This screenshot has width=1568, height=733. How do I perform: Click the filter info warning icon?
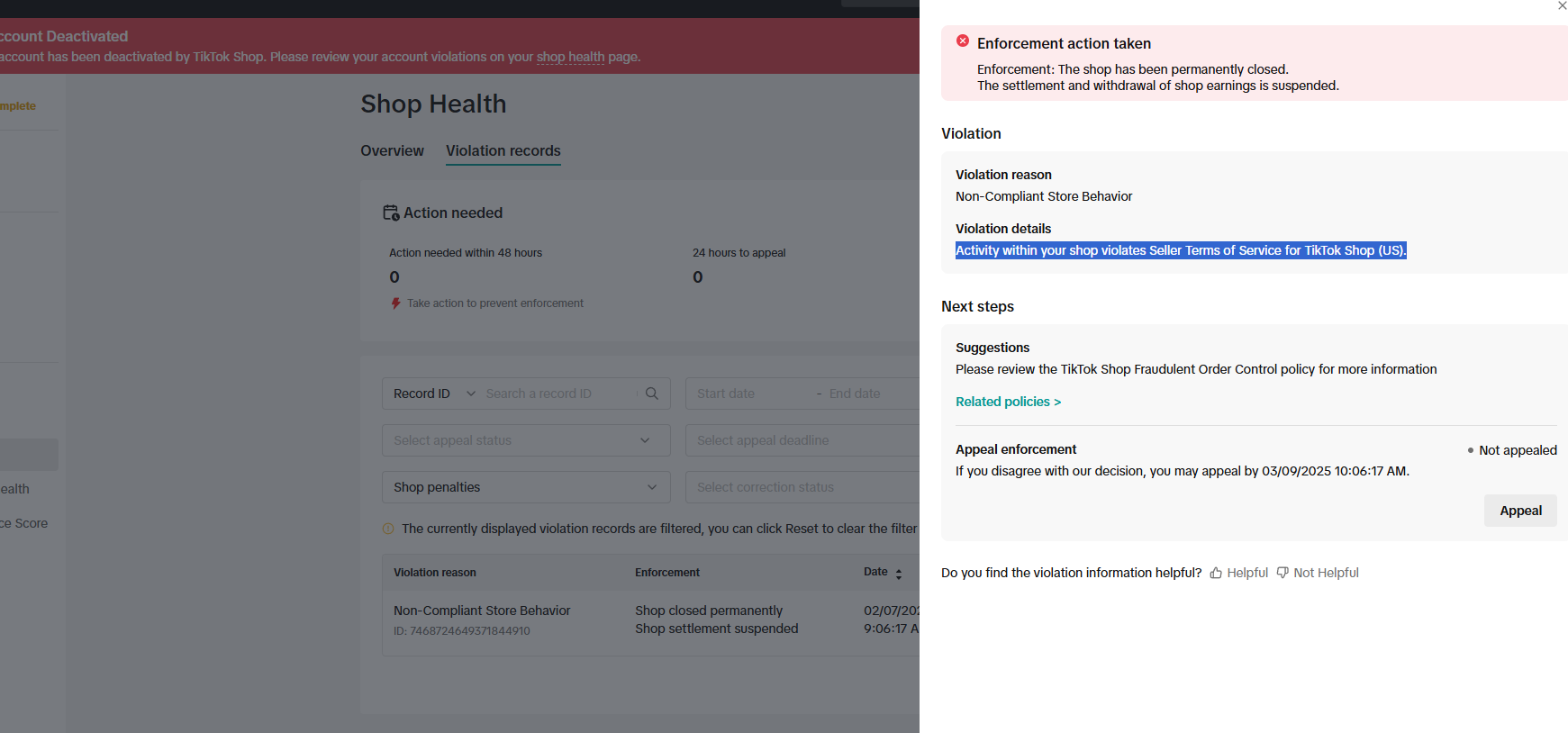click(388, 529)
